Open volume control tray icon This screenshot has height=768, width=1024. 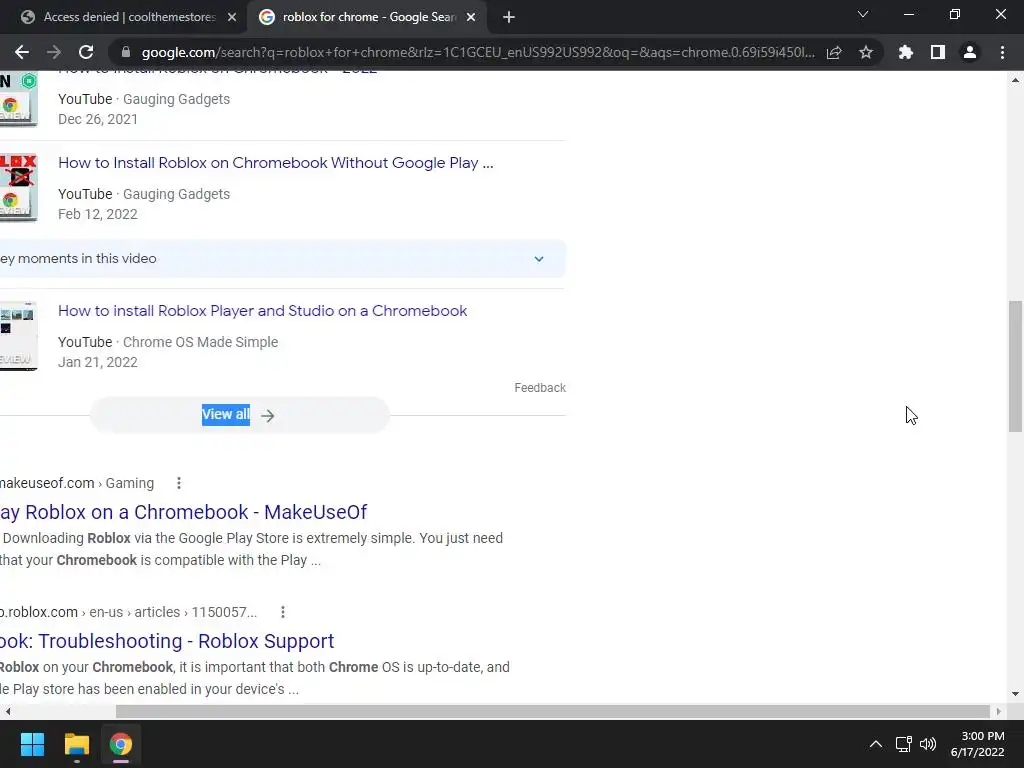tap(927, 744)
